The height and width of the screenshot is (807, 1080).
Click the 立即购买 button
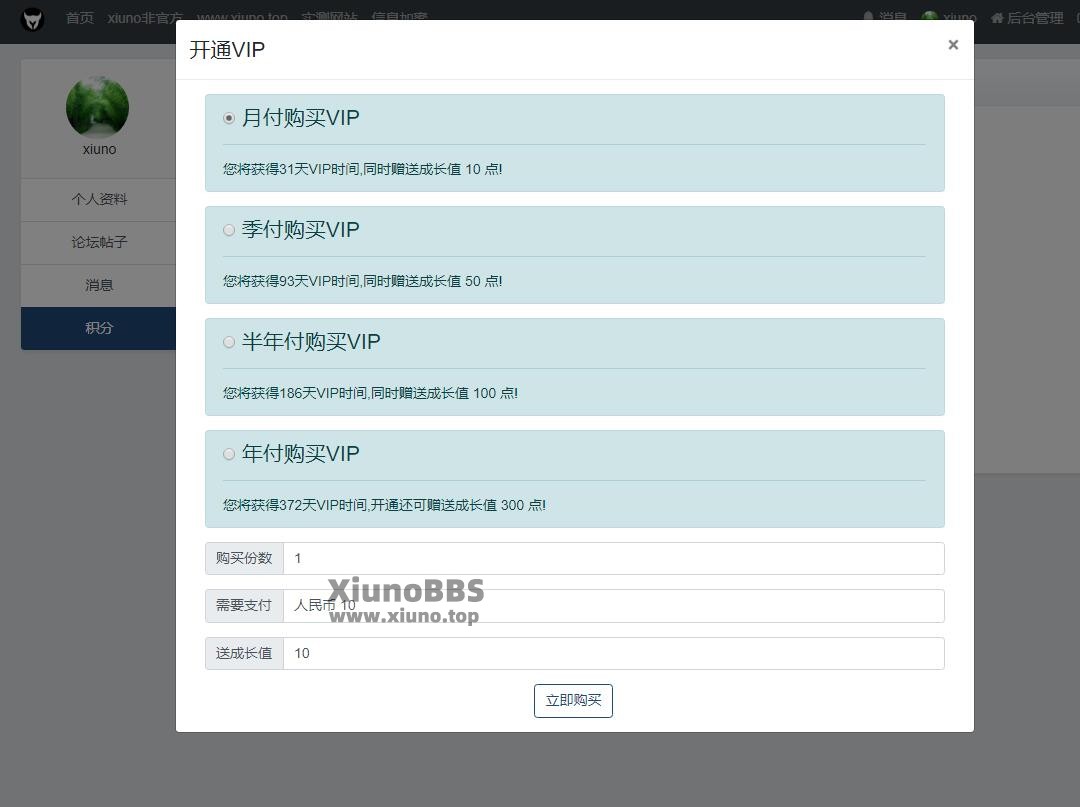(x=573, y=701)
